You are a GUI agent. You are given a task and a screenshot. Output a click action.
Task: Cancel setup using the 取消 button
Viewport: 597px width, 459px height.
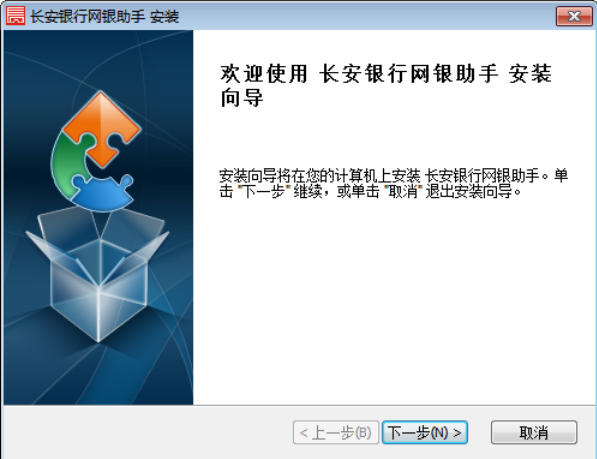coord(534,432)
